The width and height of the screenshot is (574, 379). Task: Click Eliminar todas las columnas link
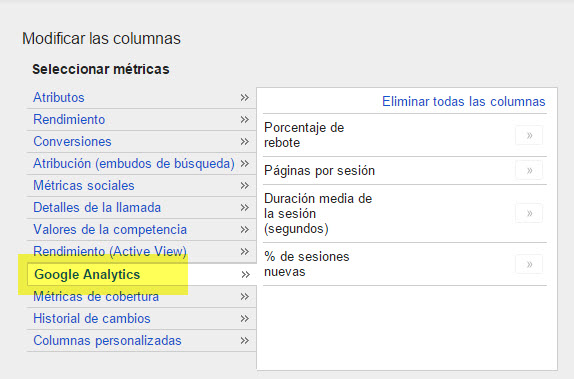(x=464, y=101)
